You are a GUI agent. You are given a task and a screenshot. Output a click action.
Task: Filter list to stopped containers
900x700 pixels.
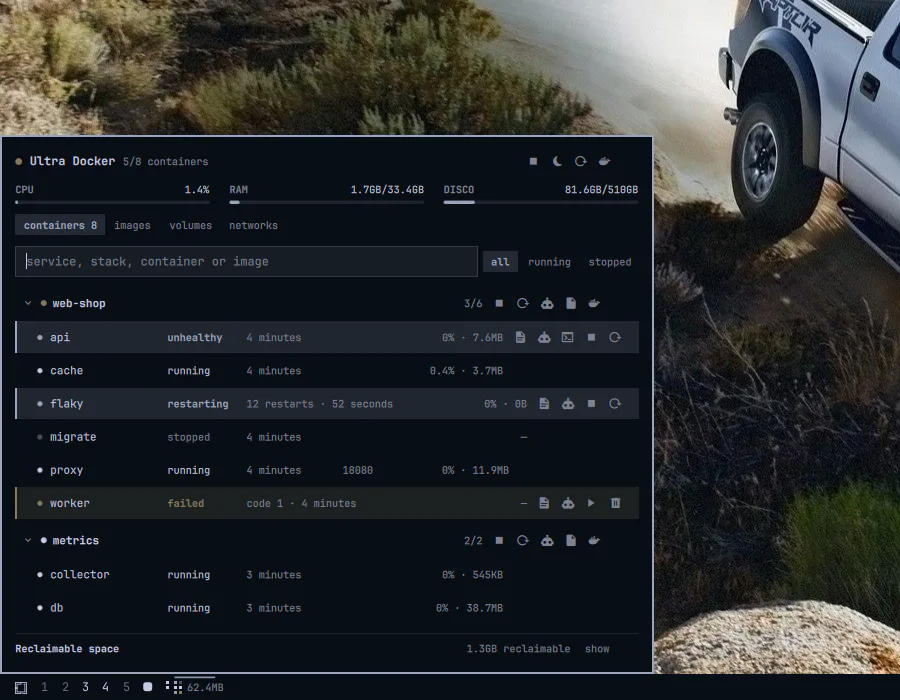coord(610,262)
